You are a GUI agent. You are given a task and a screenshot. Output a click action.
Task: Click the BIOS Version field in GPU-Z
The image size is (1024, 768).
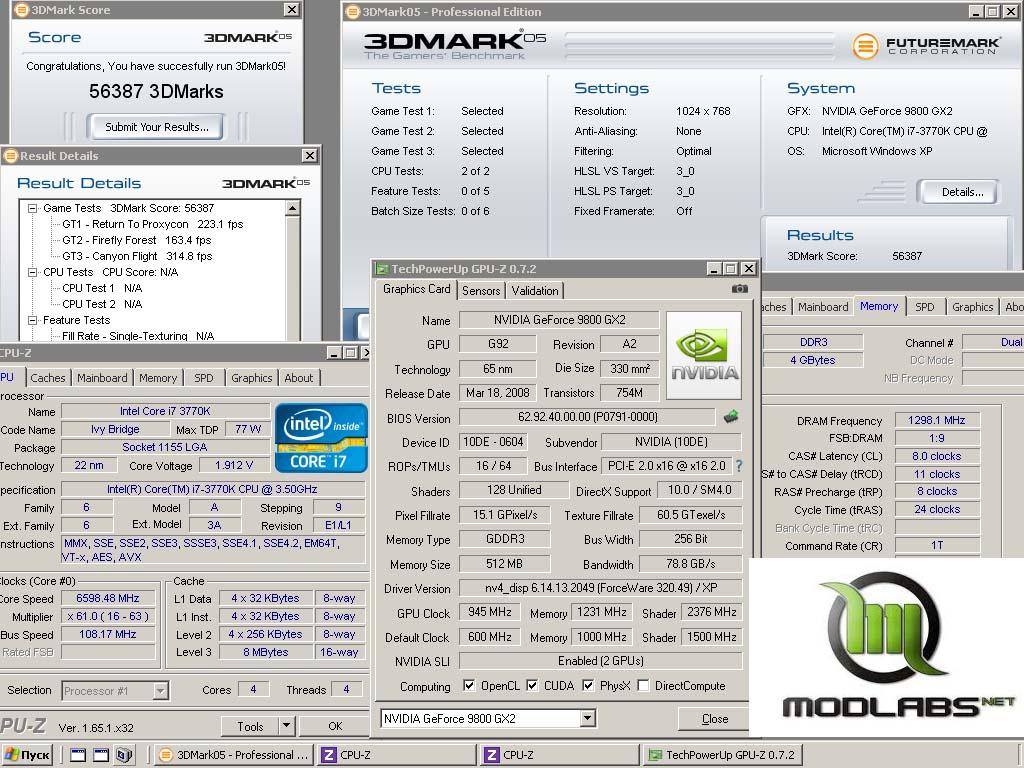[x=587, y=417]
